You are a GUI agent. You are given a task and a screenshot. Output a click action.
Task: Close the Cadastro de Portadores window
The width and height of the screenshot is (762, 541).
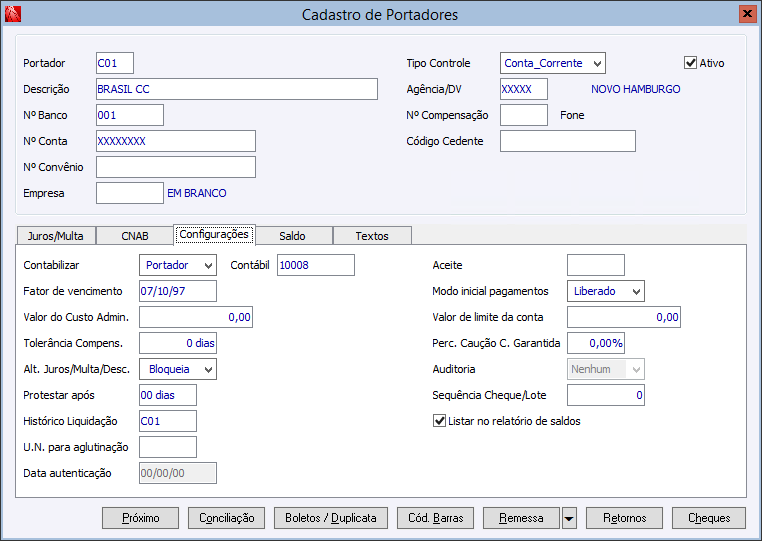(x=746, y=14)
